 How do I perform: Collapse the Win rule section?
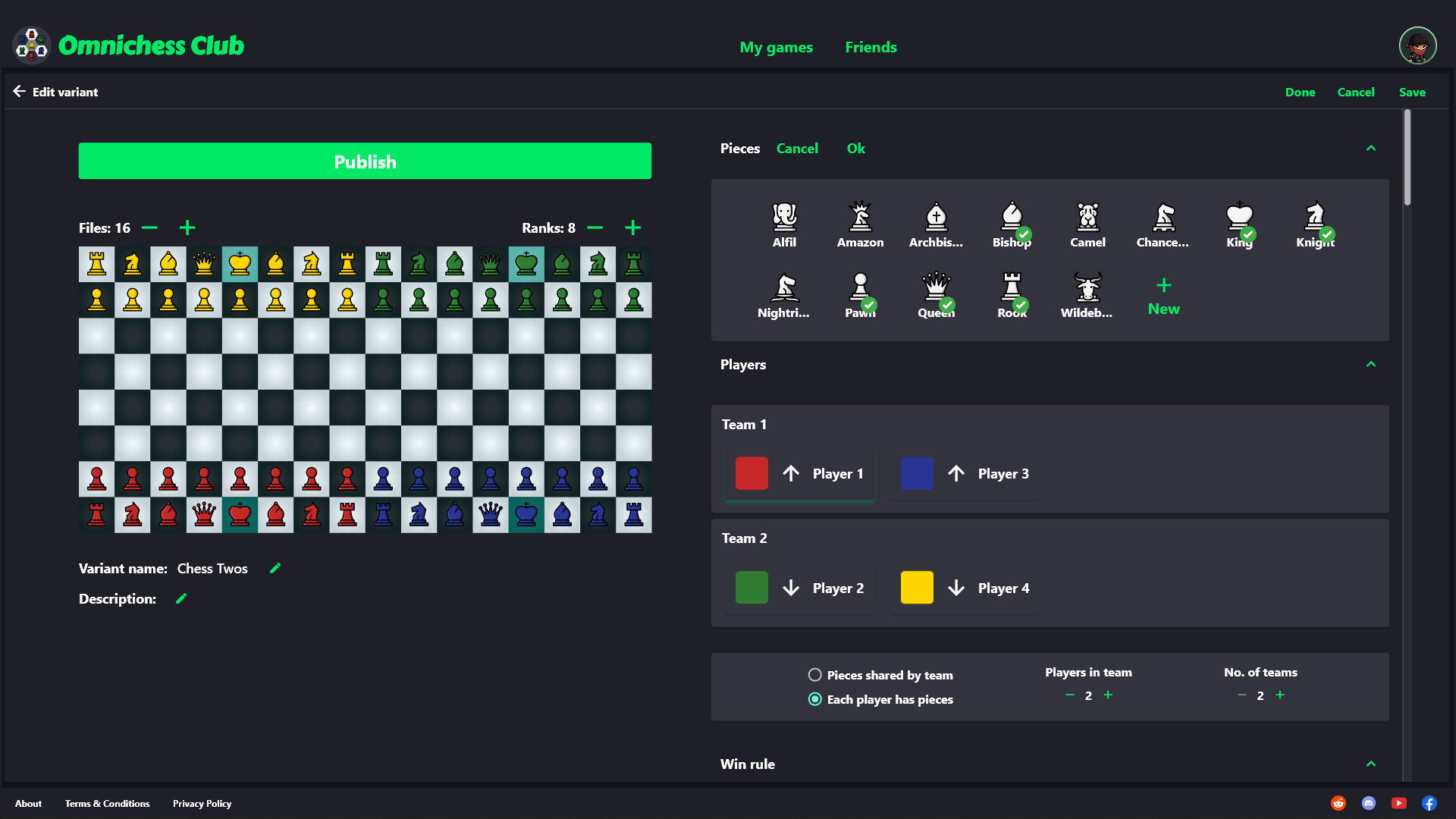click(x=1374, y=763)
